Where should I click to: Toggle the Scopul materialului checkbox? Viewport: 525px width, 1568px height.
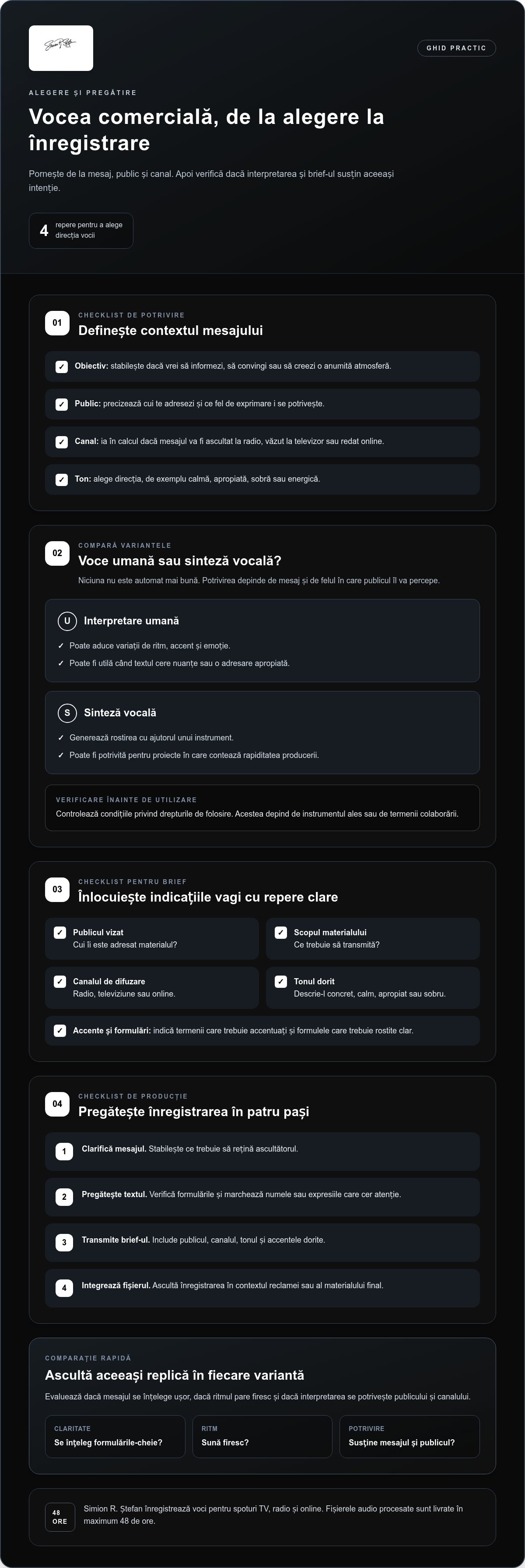click(280, 933)
